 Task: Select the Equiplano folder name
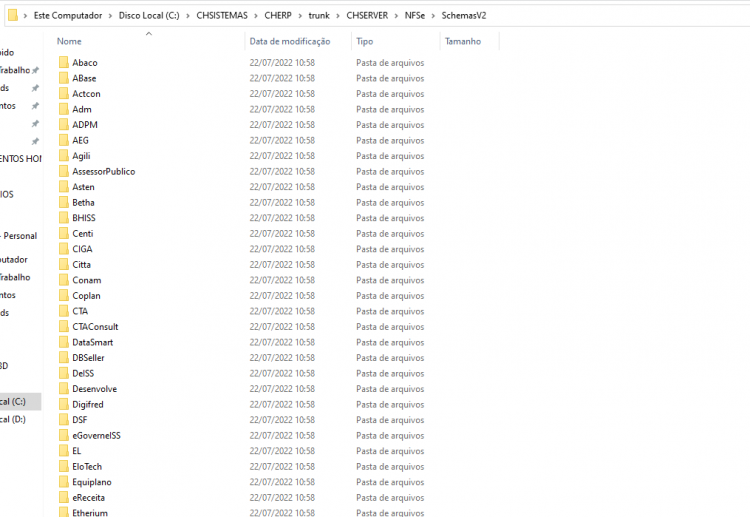[92, 482]
